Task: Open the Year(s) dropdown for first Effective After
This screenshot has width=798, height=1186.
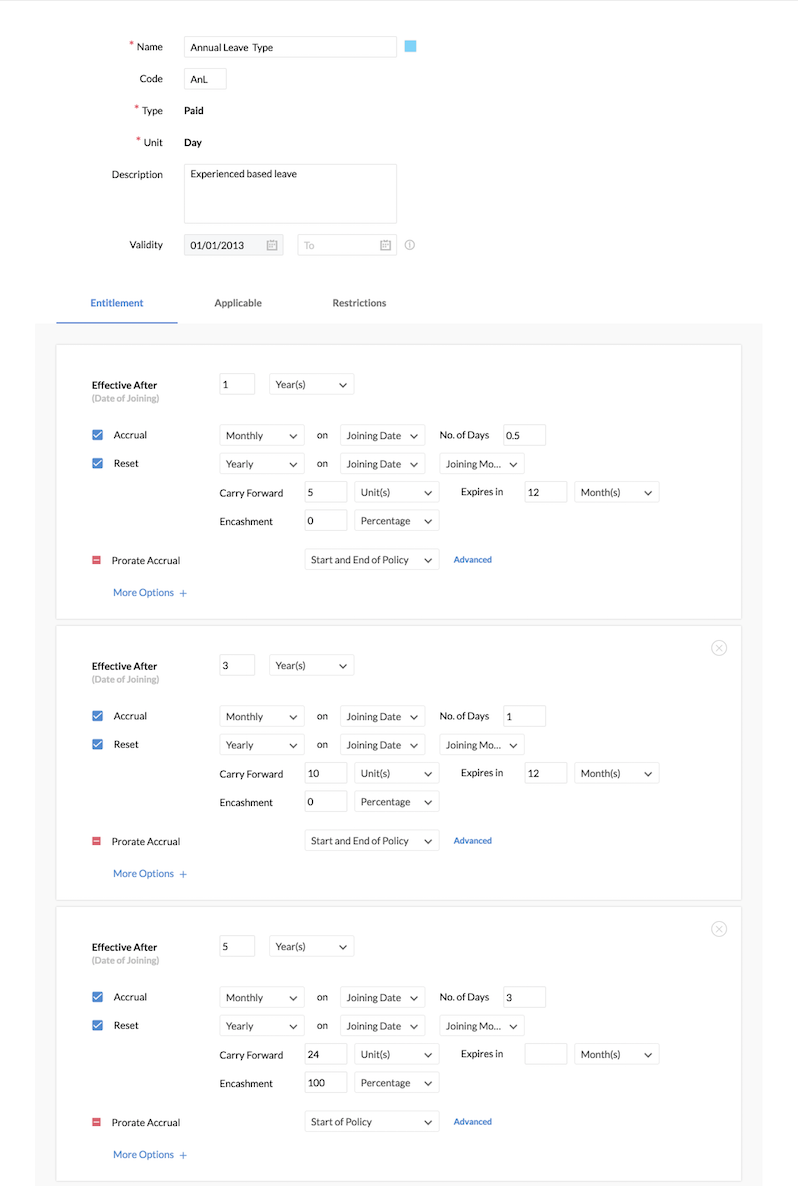Action: (x=312, y=384)
